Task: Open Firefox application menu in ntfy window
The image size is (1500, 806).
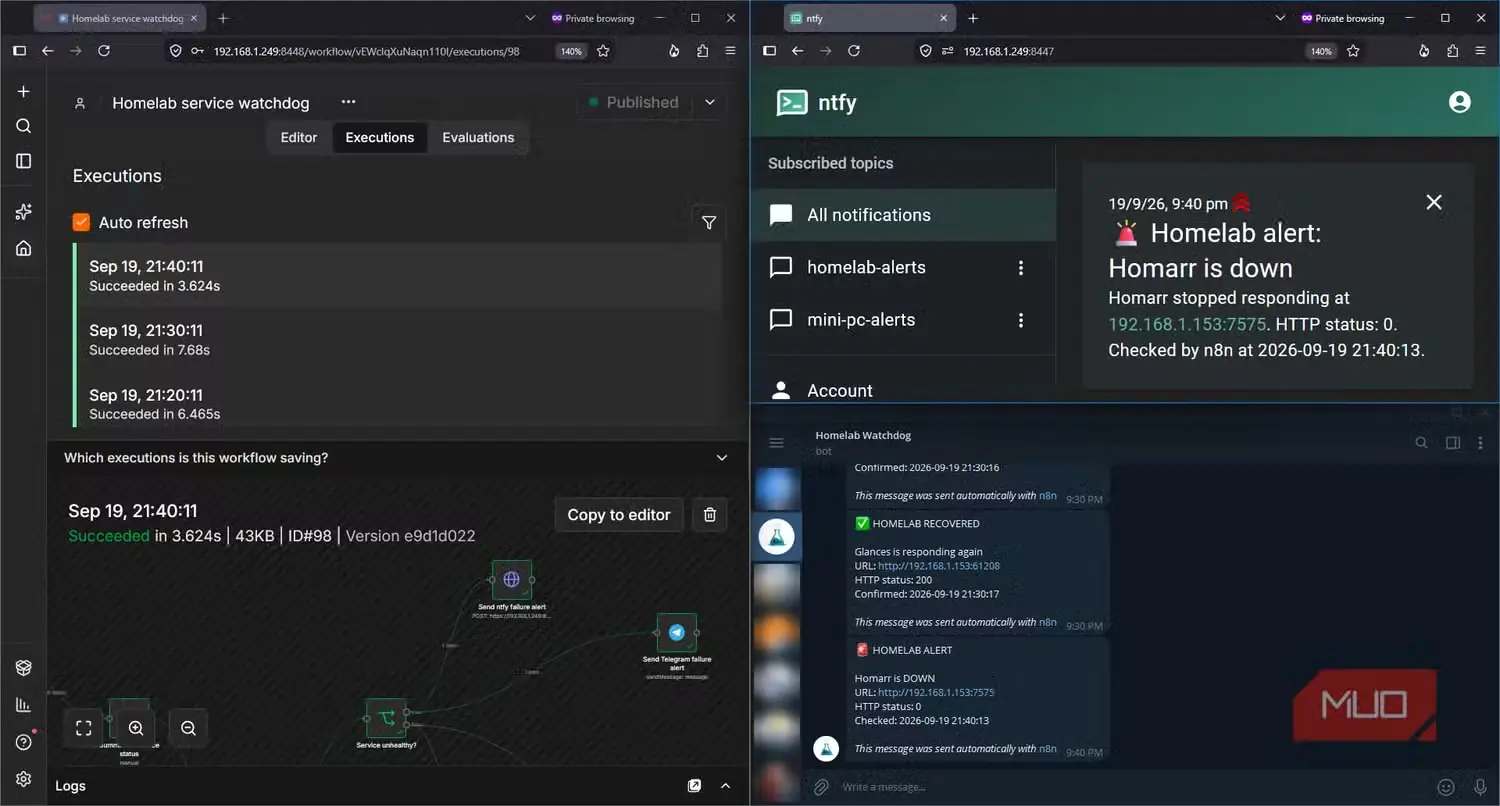Action: coord(1481,51)
